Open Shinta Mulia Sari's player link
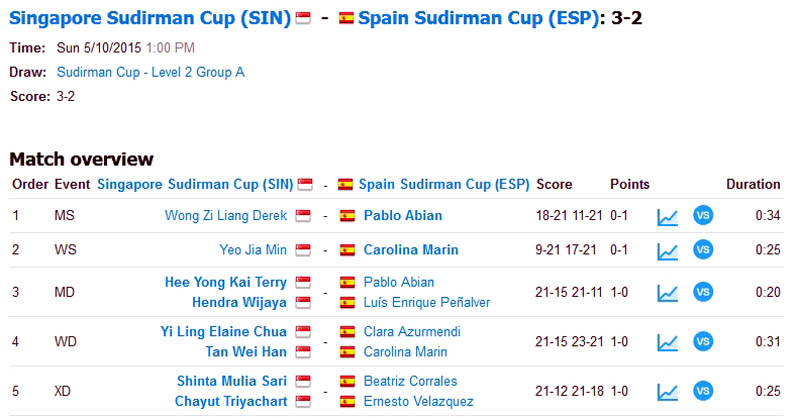The image size is (800, 418). click(232, 381)
